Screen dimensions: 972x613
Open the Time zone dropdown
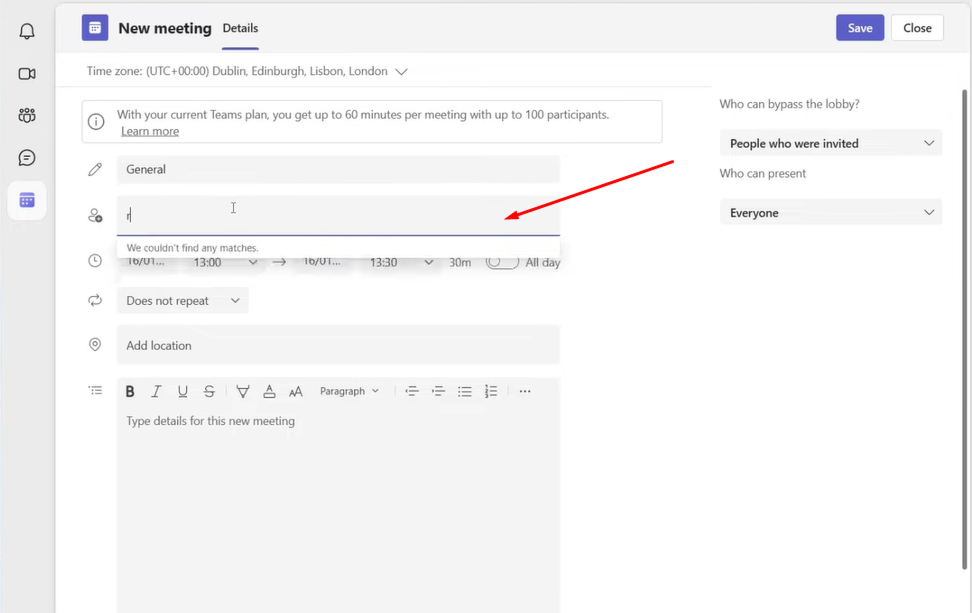(x=402, y=71)
